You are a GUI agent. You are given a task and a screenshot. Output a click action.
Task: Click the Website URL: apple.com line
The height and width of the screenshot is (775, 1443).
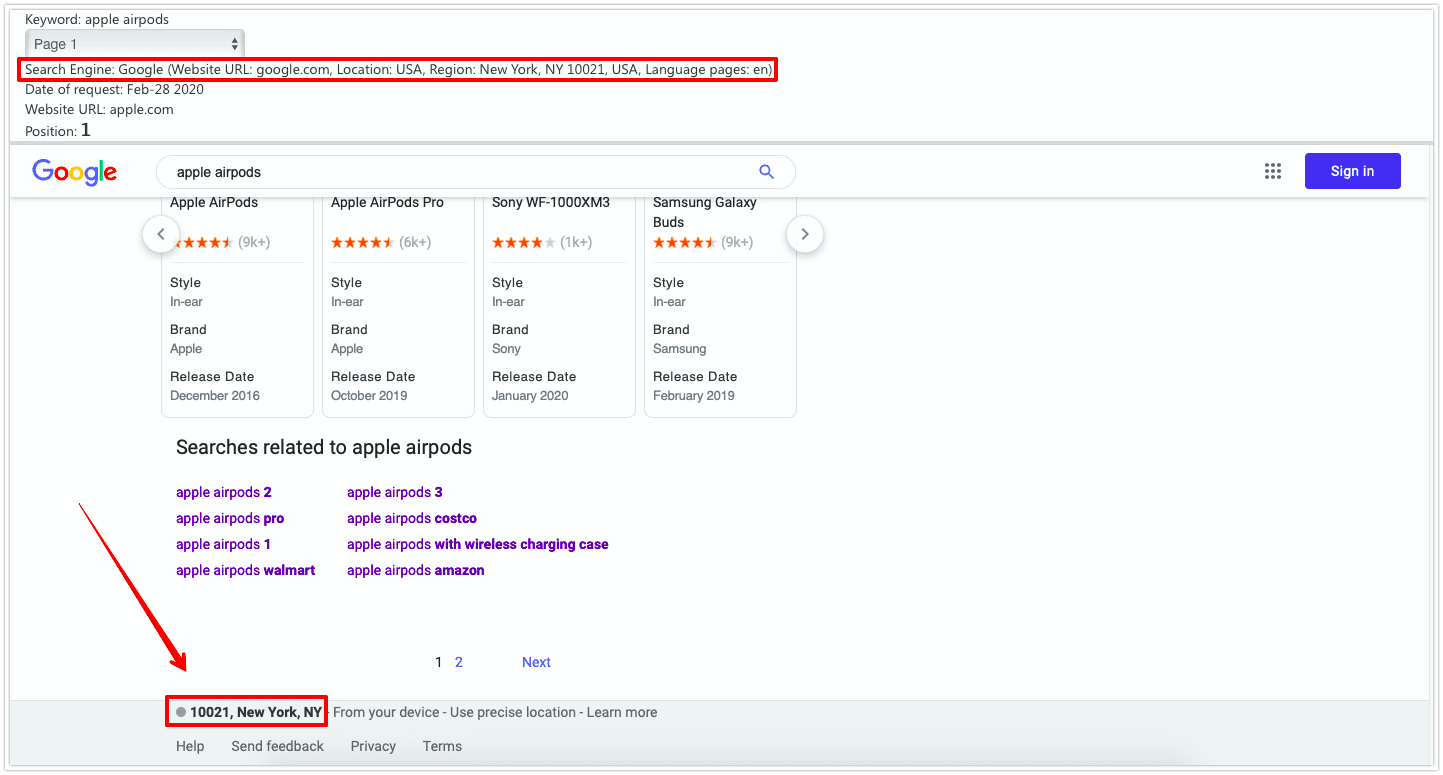(x=99, y=109)
